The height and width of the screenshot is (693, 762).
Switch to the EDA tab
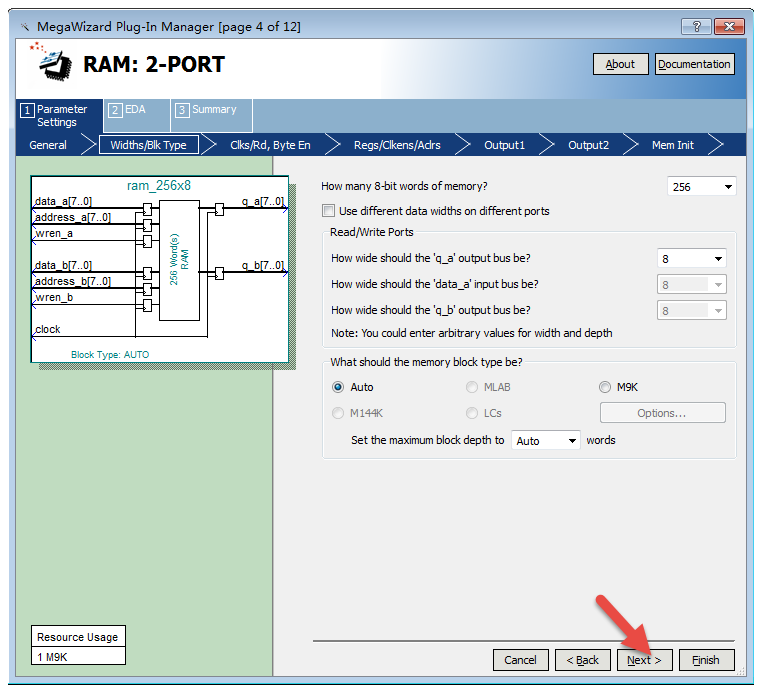[137, 116]
